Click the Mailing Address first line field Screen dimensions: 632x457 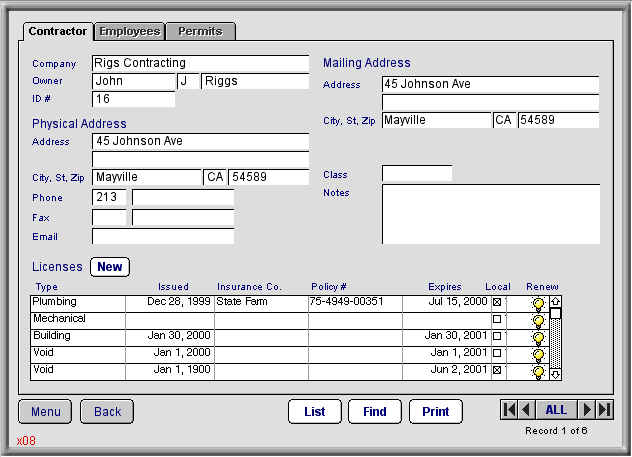tap(491, 84)
